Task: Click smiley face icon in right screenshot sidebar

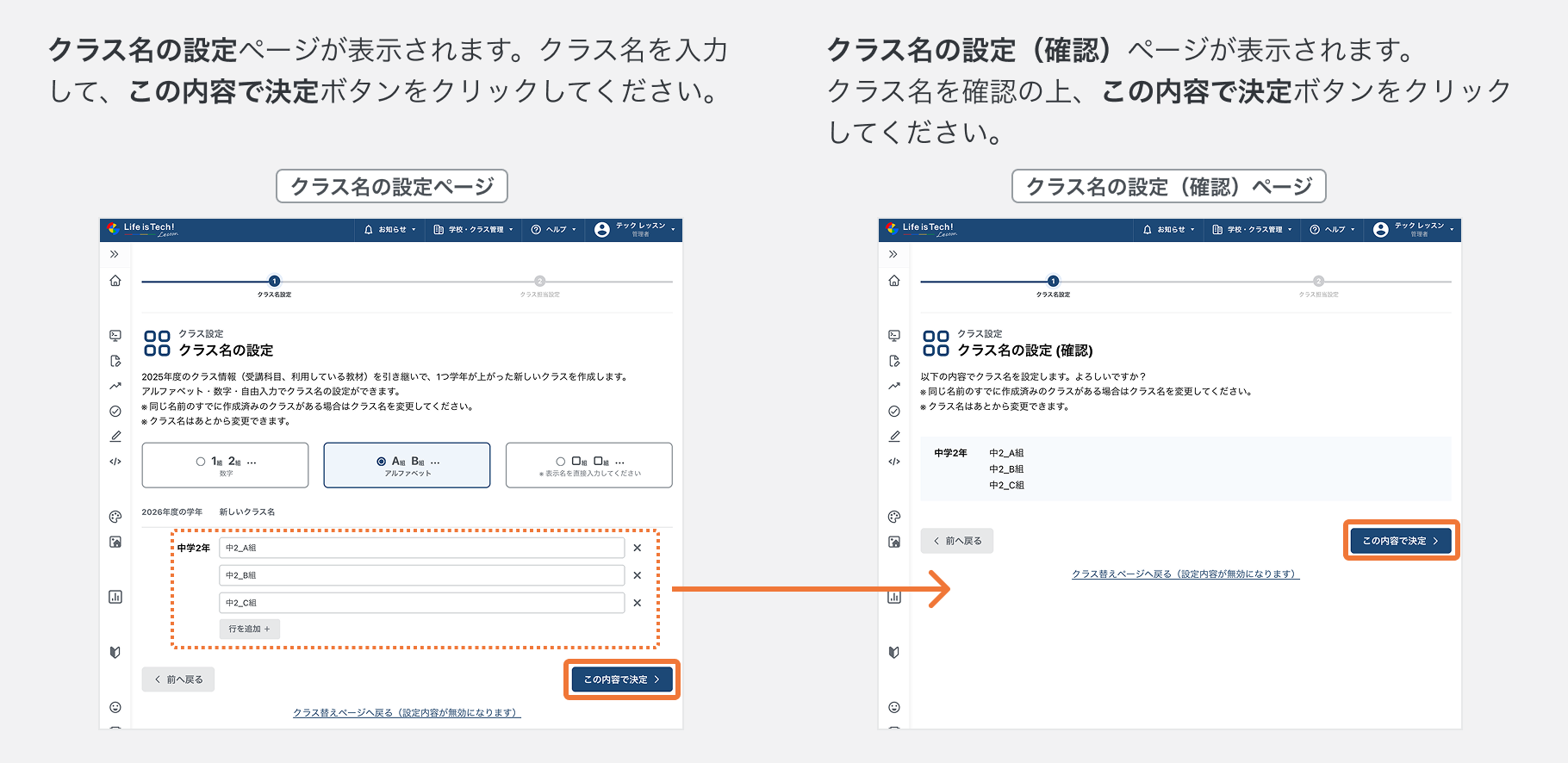Action: click(x=894, y=707)
